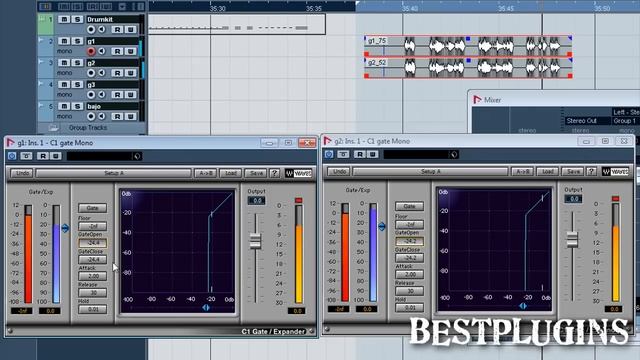Click Floor value field in g1 plugin
Screen dimensions: 640x360
tap(93, 226)
